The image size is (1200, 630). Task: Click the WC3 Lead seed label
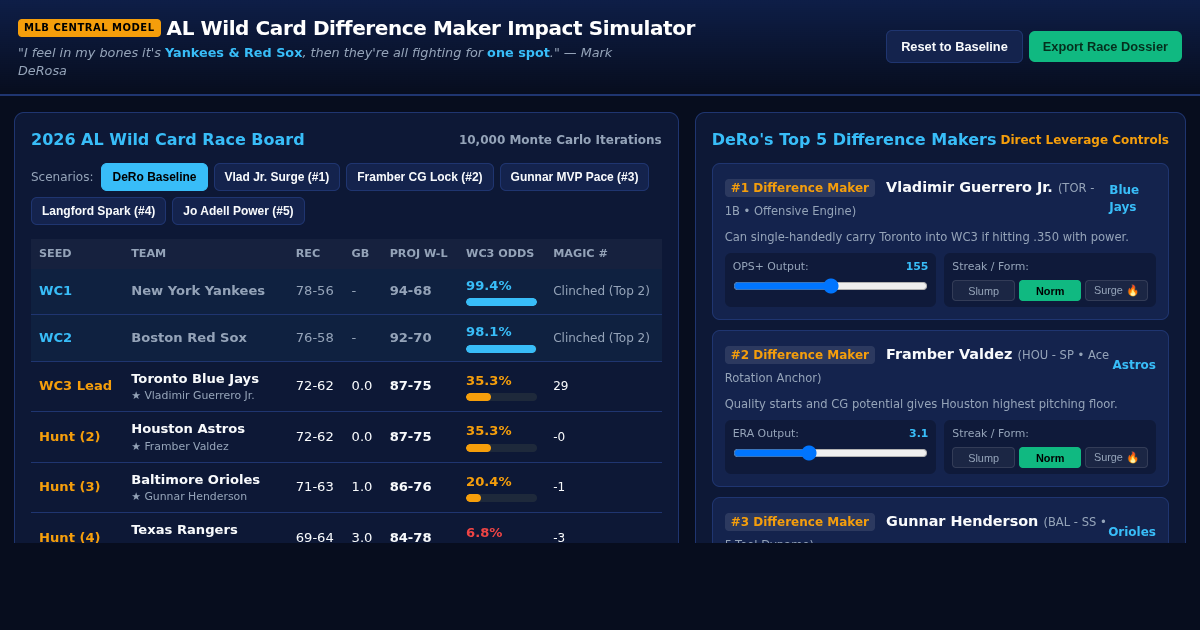click(75, 385)
